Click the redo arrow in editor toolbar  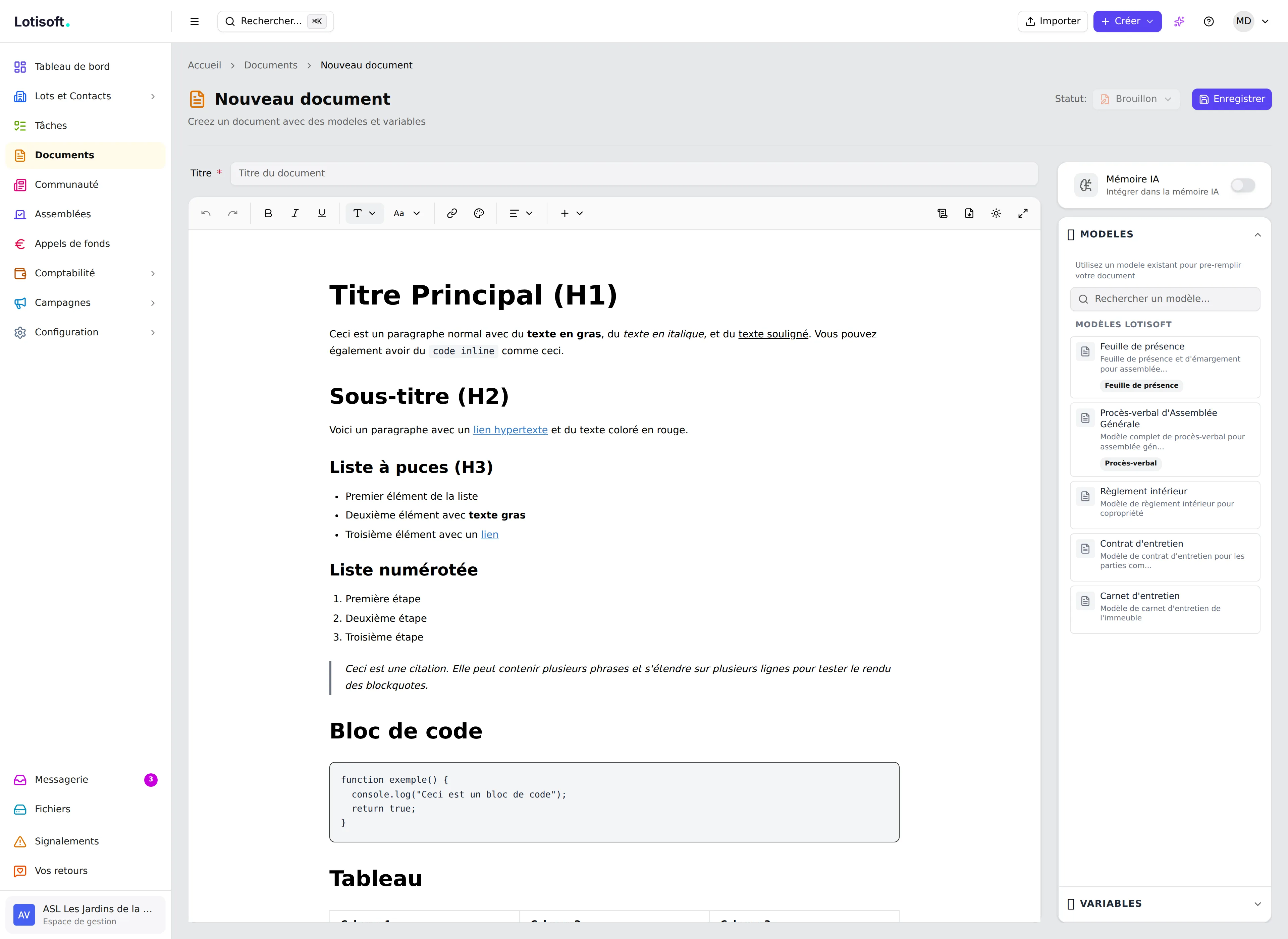click(x=232, y=213)
